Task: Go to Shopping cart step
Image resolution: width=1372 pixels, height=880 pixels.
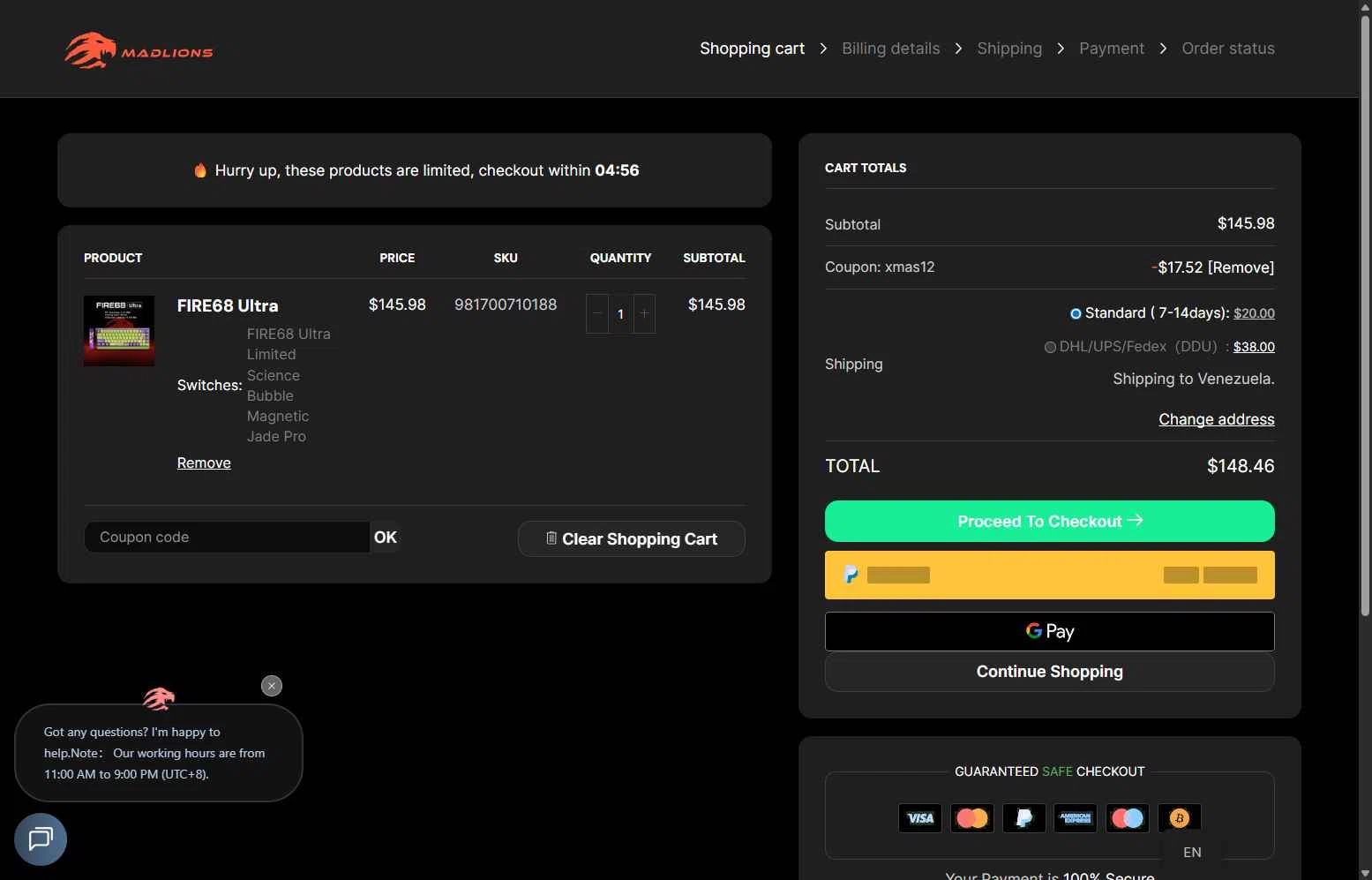Action: pos(752,49)
